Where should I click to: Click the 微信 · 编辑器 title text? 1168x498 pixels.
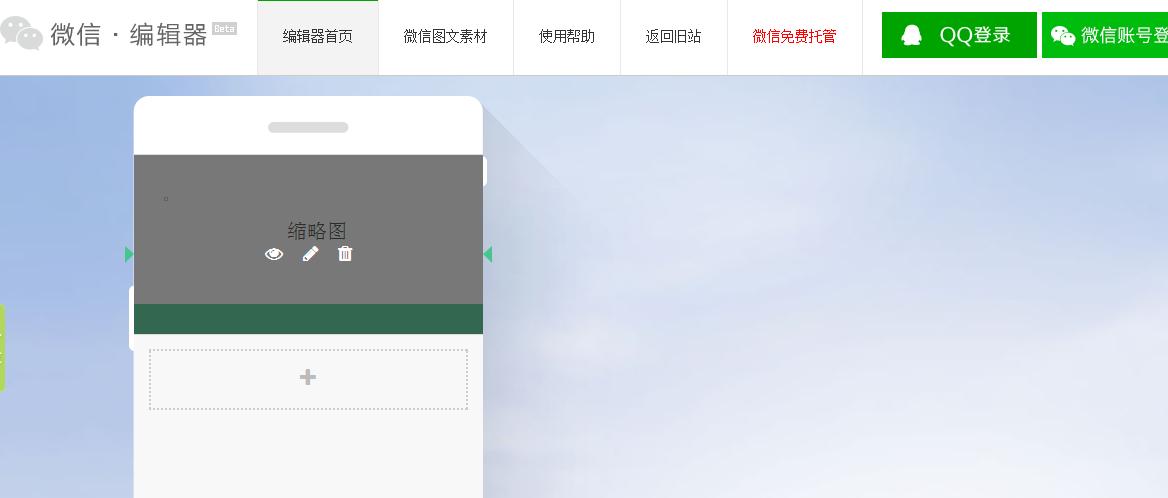pos(128,35)
